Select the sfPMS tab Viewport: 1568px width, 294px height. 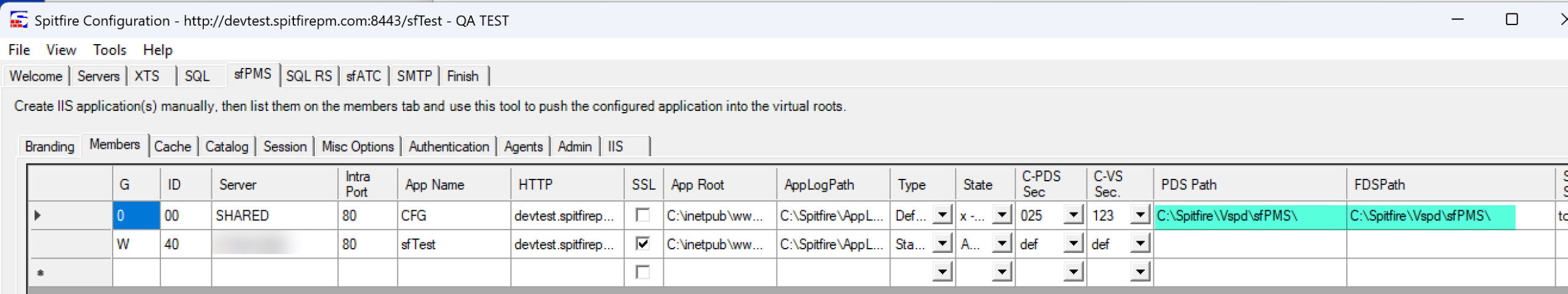click(253, 74)
